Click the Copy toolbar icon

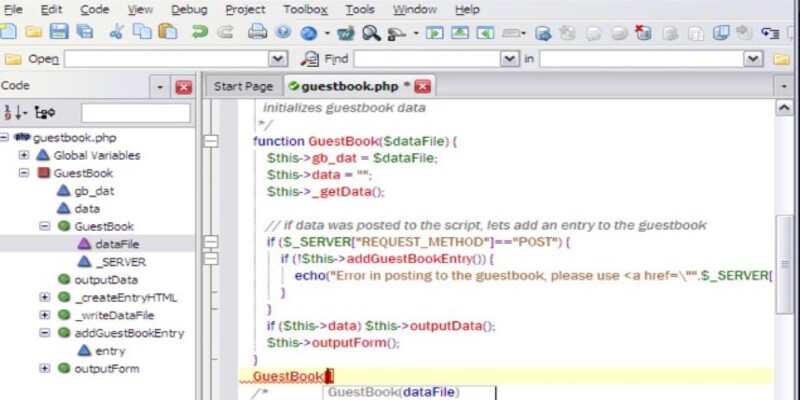(x=142, y=32)
